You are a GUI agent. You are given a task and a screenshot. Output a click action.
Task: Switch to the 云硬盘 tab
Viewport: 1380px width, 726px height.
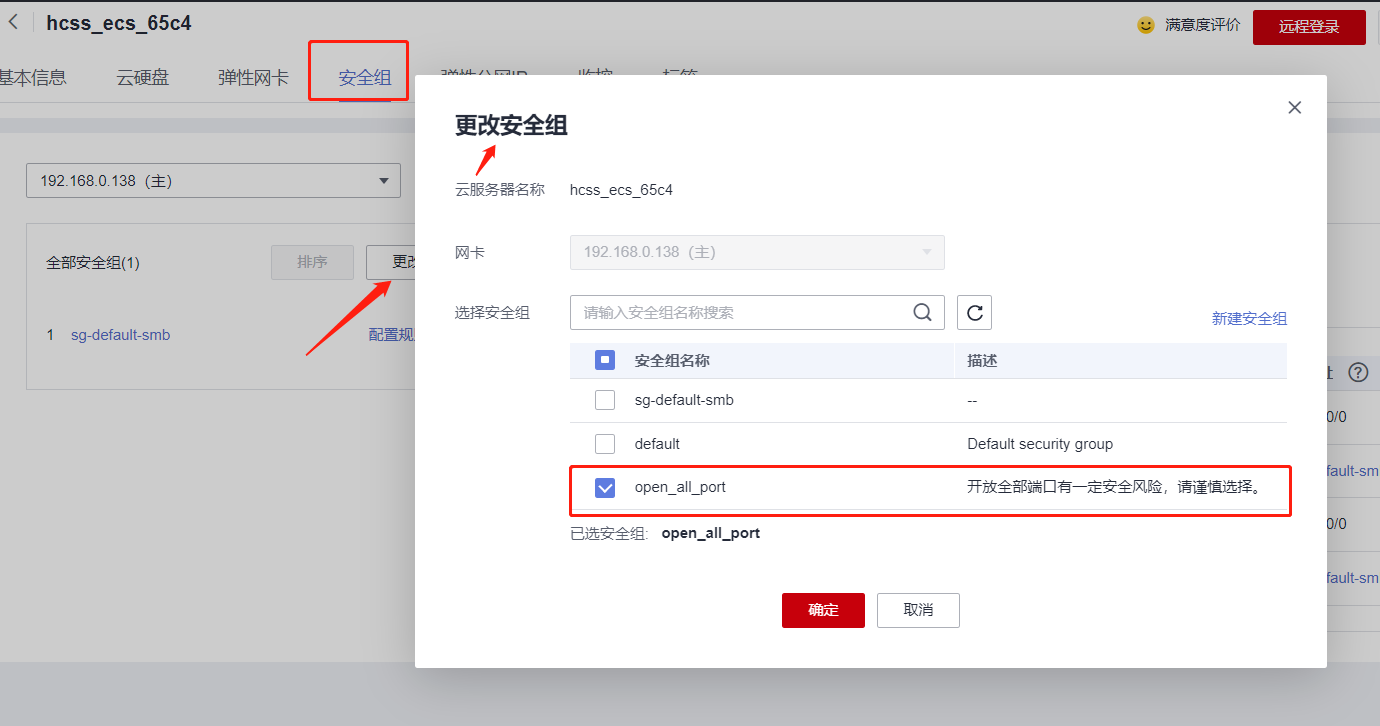click(x=143, y=78)
